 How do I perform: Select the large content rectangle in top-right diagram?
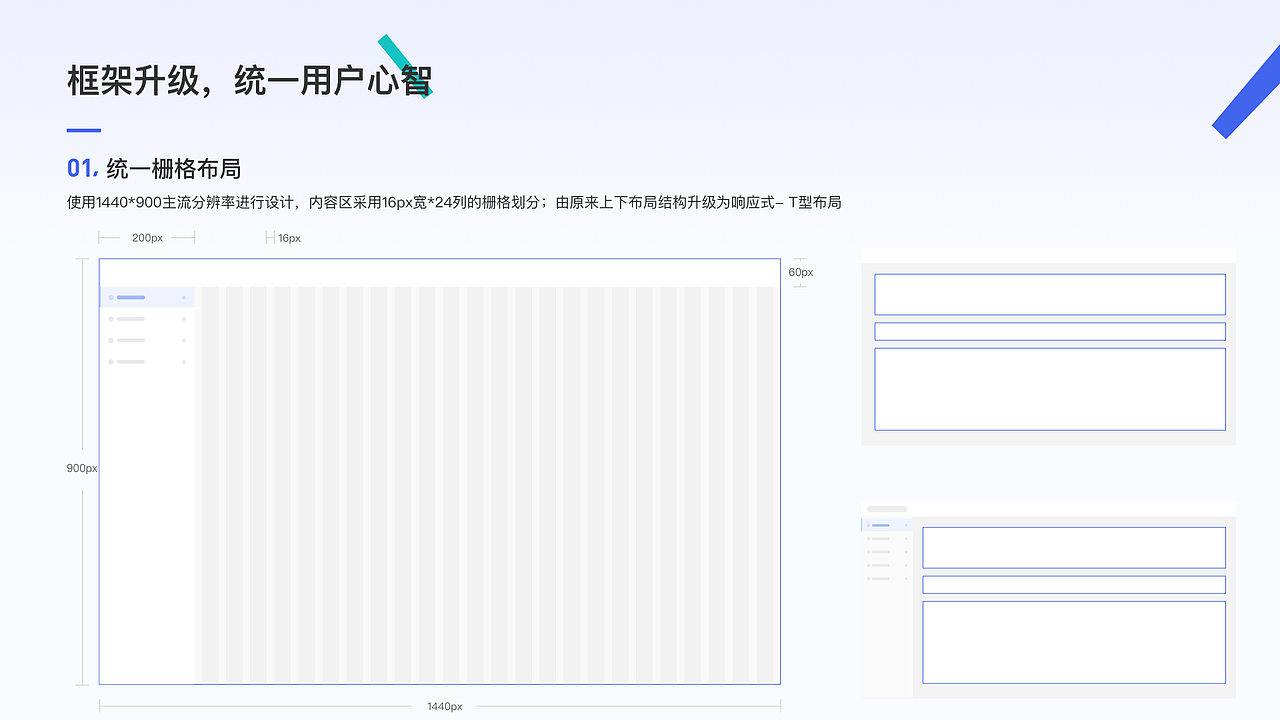1050,388
